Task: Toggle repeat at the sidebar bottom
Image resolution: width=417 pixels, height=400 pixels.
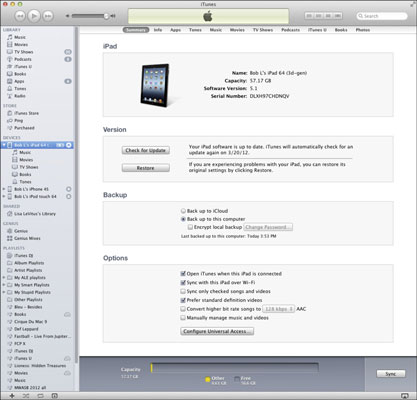Action: tap(40, 396)
